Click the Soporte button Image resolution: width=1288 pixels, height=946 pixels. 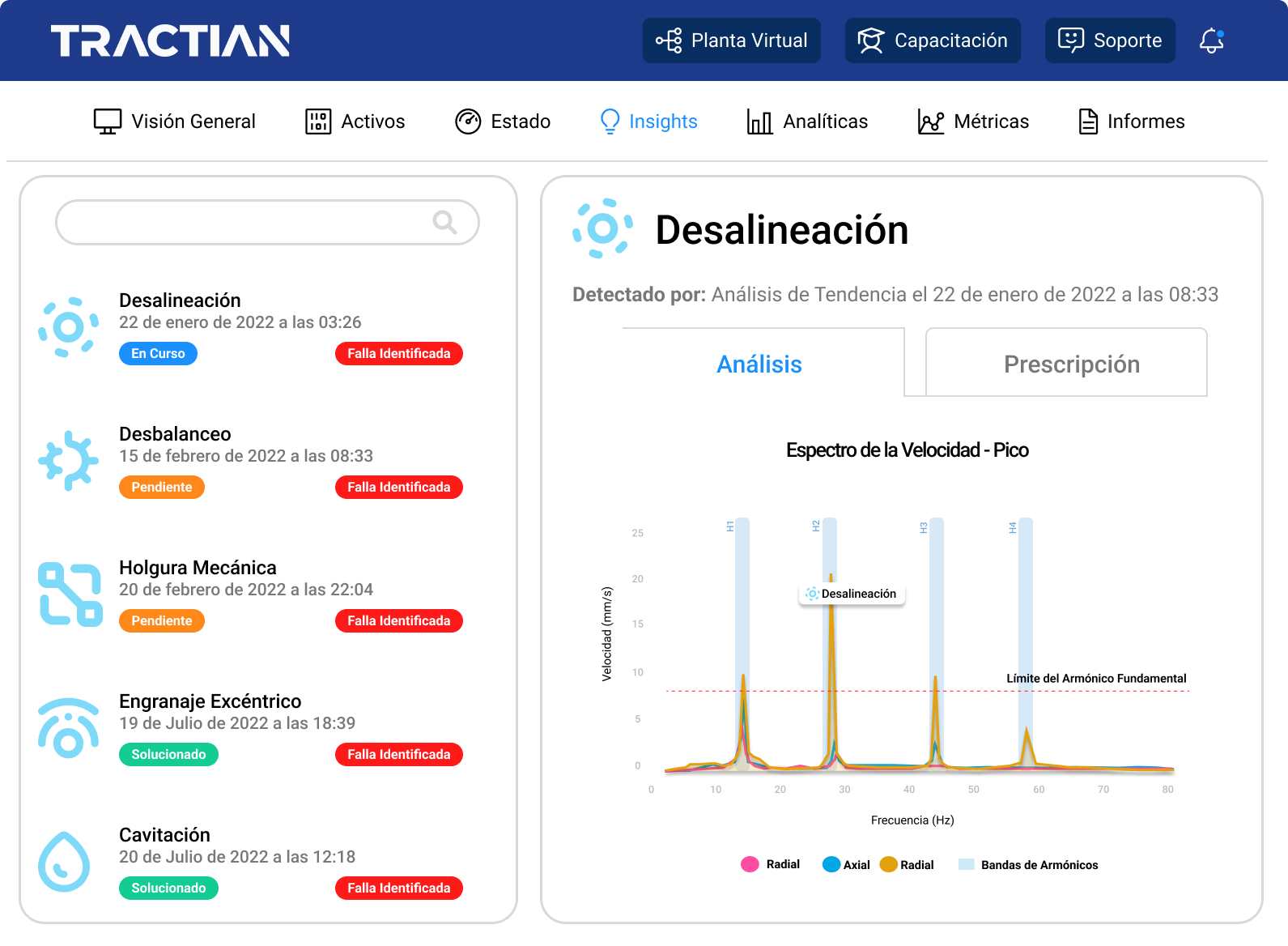tap(1110, 40)
